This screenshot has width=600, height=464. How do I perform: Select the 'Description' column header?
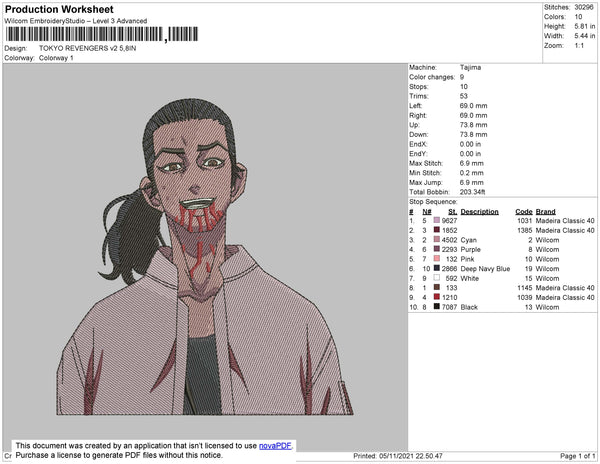pos(479,212)
